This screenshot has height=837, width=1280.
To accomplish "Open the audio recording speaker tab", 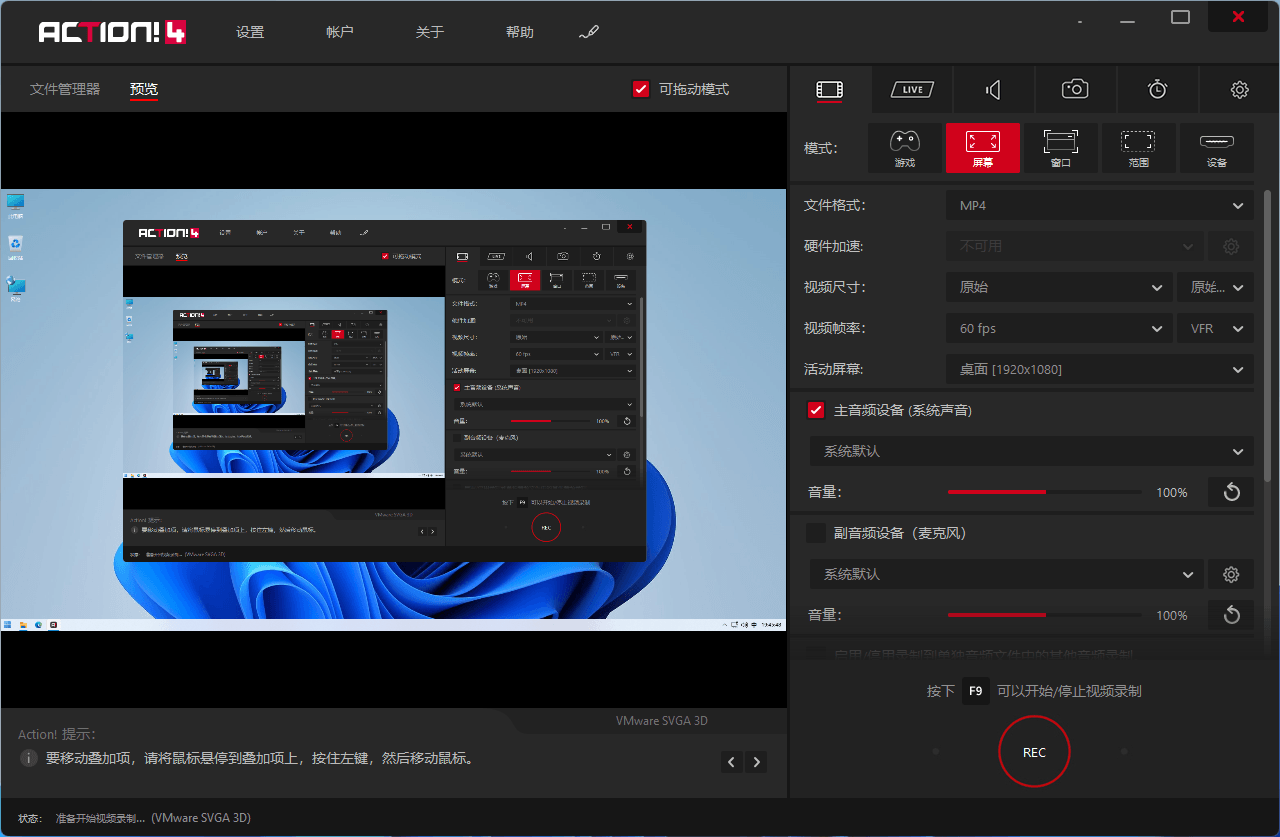I will pyautogui.click(x=993, y=90).
